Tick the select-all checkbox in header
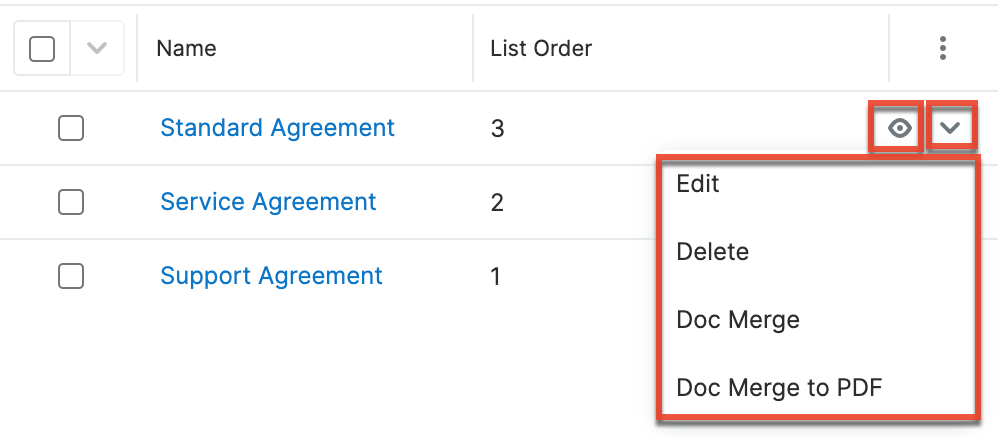 coord(42,48)
